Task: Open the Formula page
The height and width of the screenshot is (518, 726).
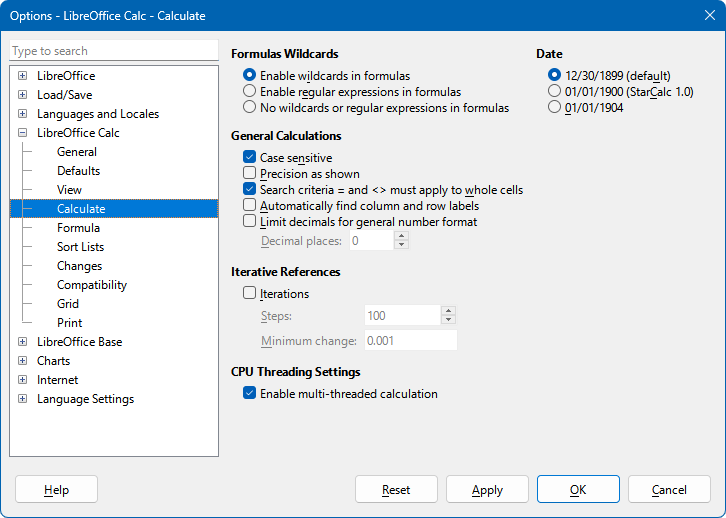Action: click(x=78, y=228)
